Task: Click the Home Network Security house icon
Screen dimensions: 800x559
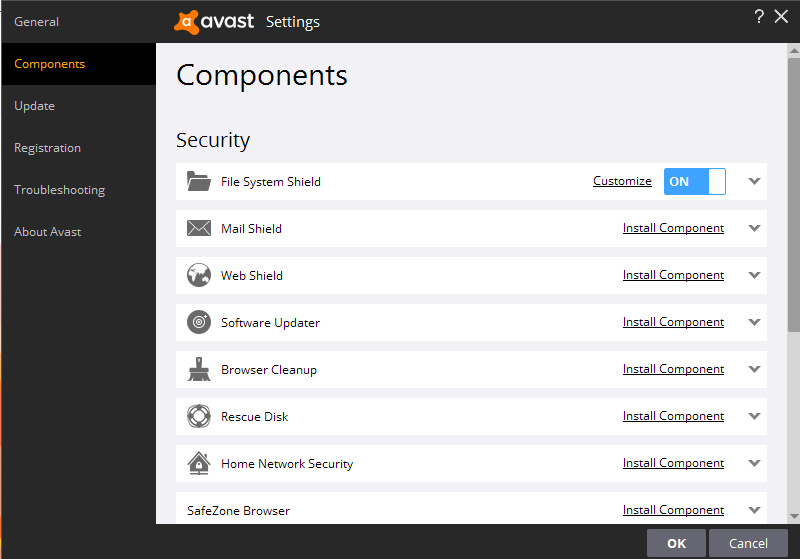Action: (198, 463)
